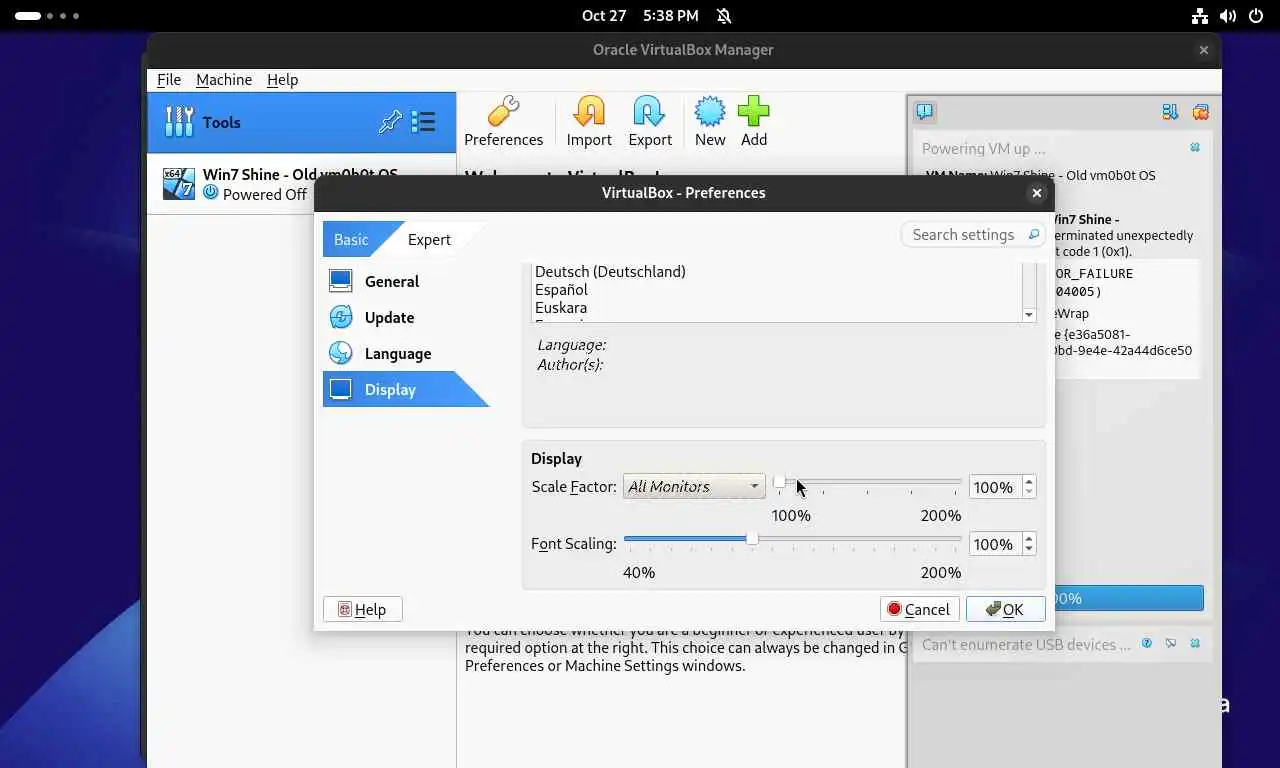The image size is (1280, 768).
Task: Click the Tools wrench icon in sidebar
Action: (179, 122)
